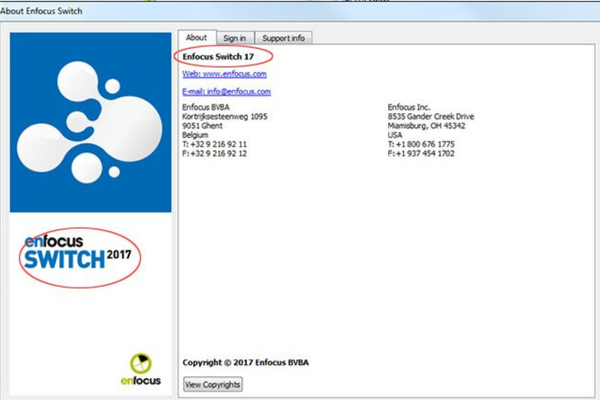Select the text Enfocus Inc.
The height and width of the screenshot is (400, 600).
point(409,107)
